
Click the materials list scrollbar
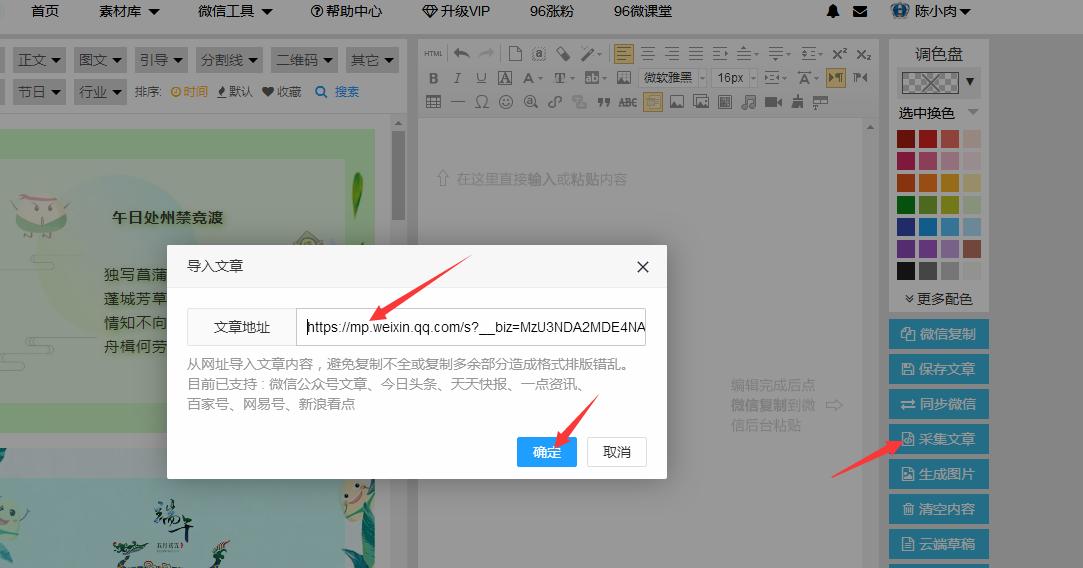coord(398,175)
